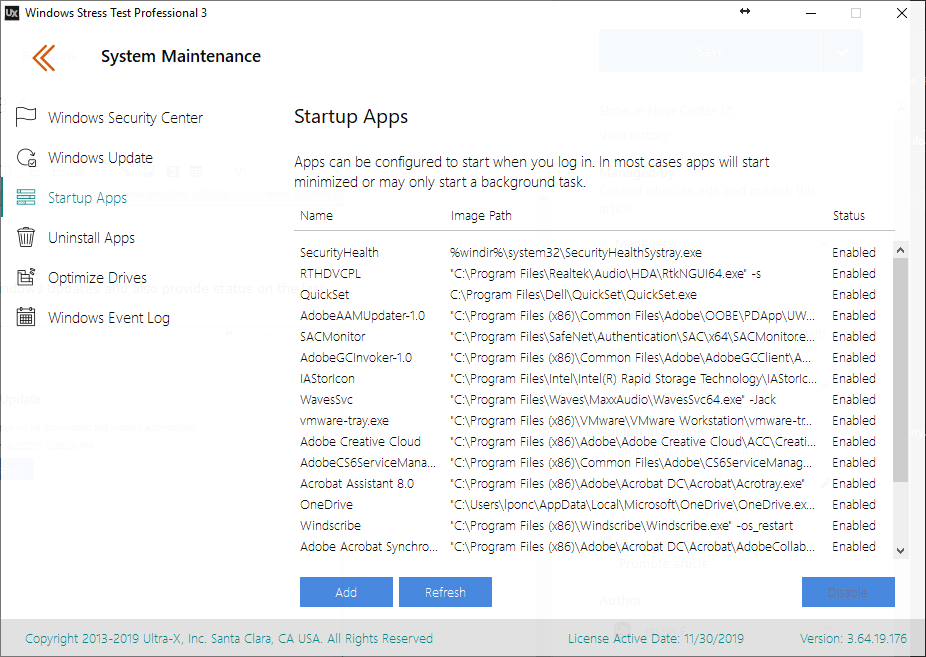Click the Windows Event Log calendar icon
The height and width of the screenshot is (657, 926).
click(x=27, y=317)
